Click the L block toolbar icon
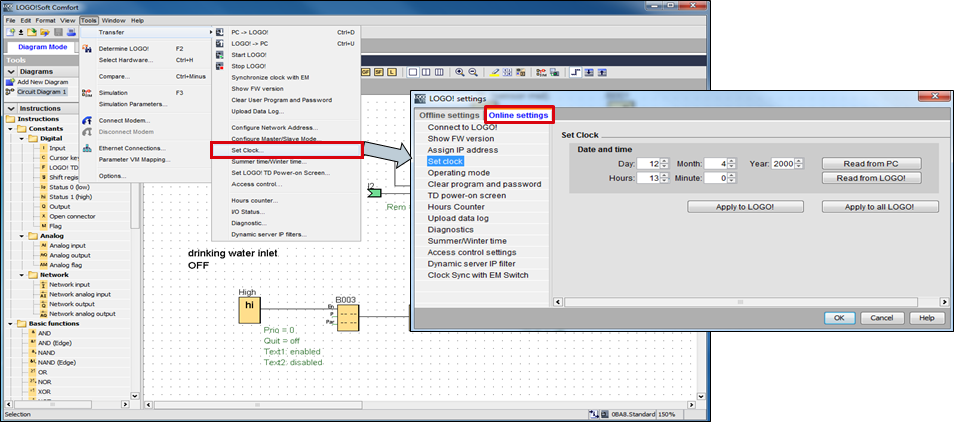The height and width of the screenshot is (422, 954). [392, 72]
